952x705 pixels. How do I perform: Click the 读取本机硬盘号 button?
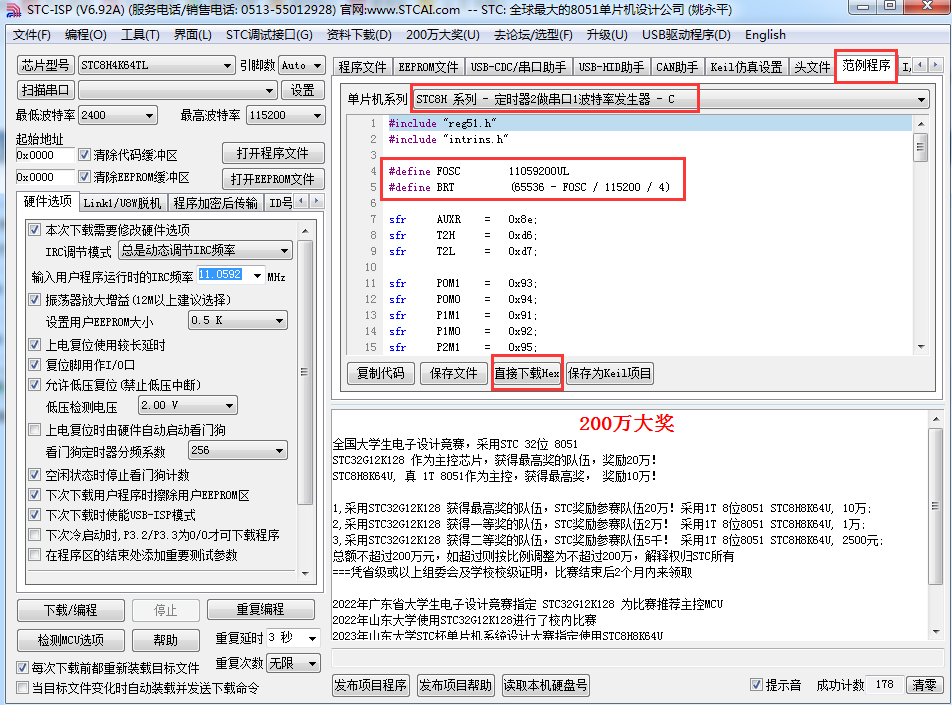(546, 685)
